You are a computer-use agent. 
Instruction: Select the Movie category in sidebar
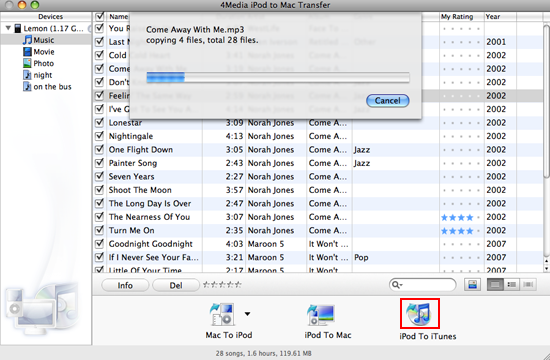click(39, 52)
